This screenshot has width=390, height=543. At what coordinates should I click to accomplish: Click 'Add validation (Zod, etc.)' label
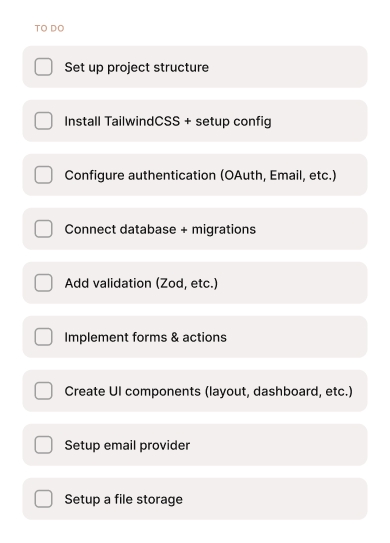pyautogui.click(x=141, y=283)
